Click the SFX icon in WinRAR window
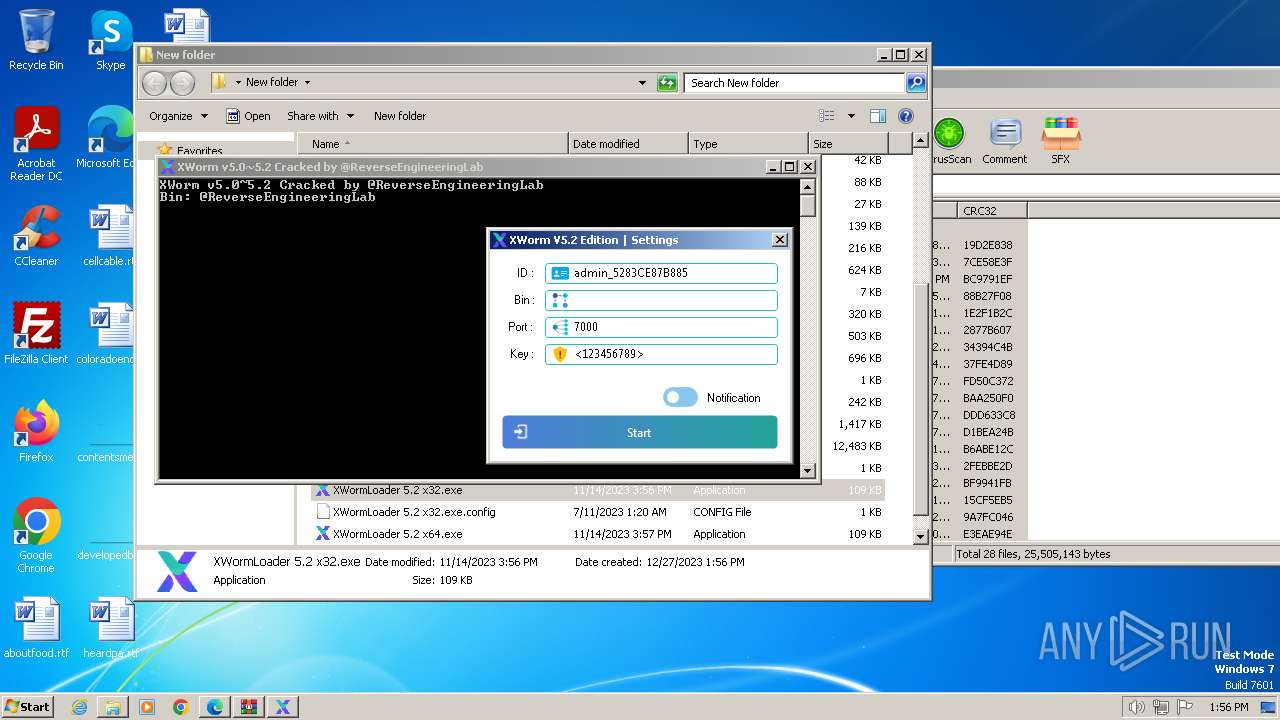The height and width of the screenshot is (720, 1280). tap(1061, 140)
